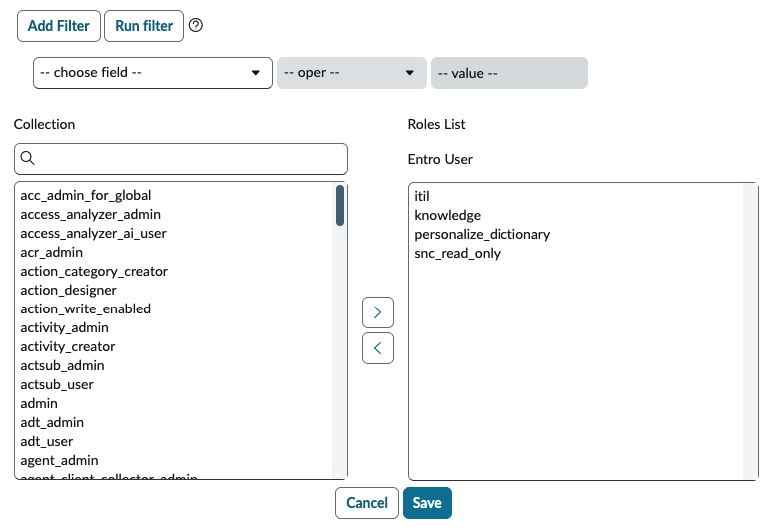Click the Add Filter button
772x532 pixels.
59,26
